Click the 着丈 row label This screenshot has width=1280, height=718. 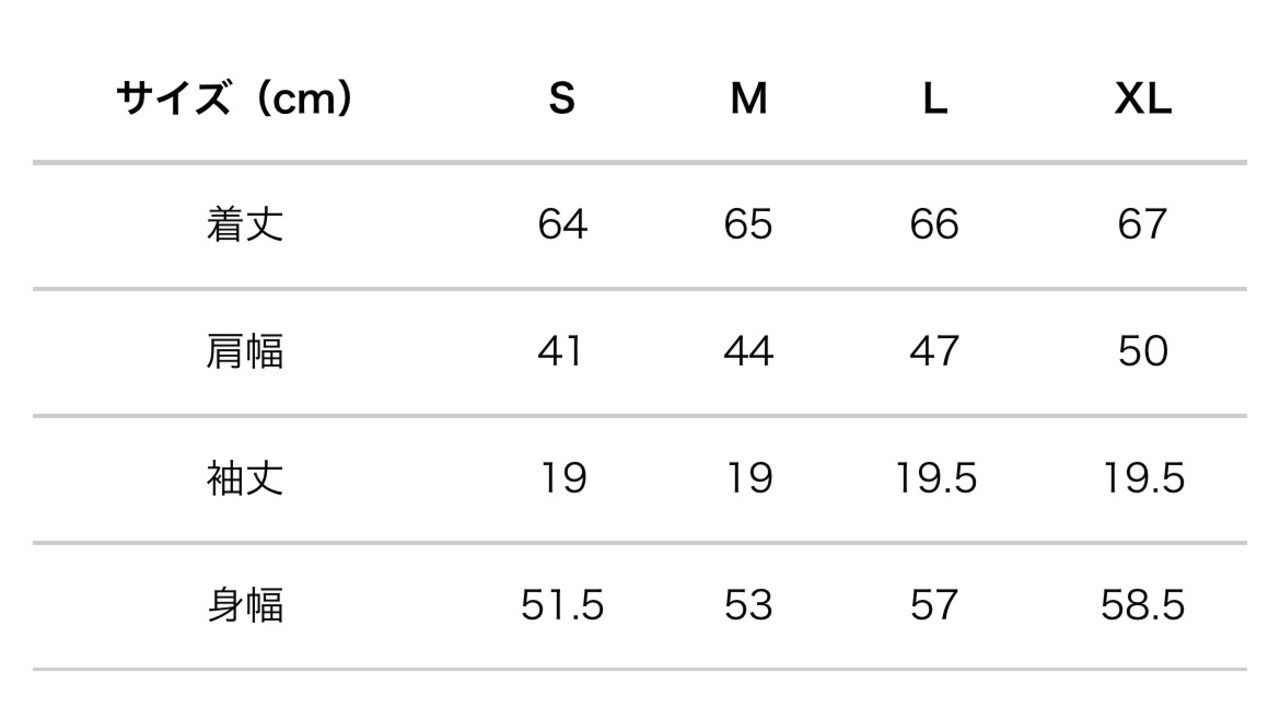(x=245, y=224)
